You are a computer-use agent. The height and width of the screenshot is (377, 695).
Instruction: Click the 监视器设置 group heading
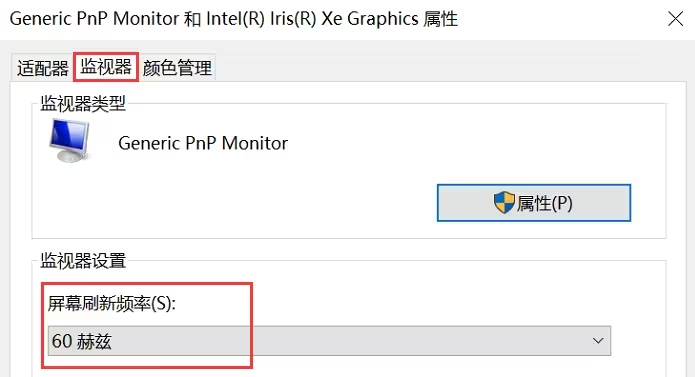coord(83,260)
